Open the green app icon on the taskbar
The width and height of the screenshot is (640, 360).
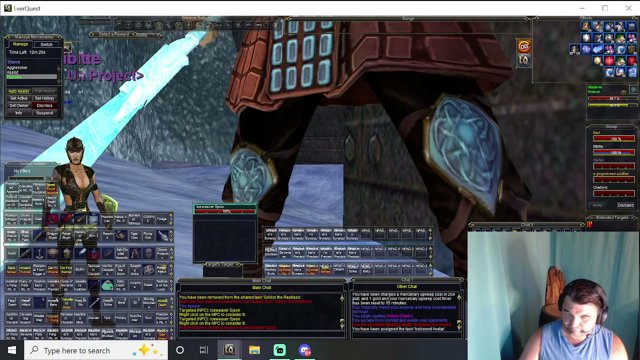click(280, 350)
